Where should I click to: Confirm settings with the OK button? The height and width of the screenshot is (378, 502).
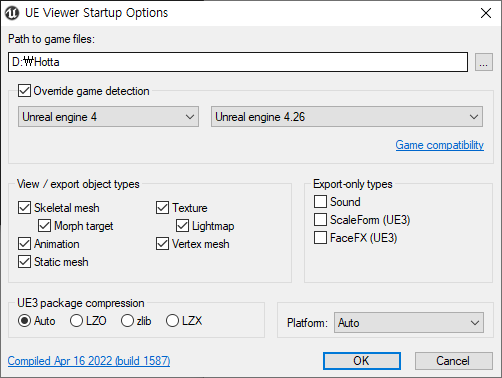tap(362, 361)
